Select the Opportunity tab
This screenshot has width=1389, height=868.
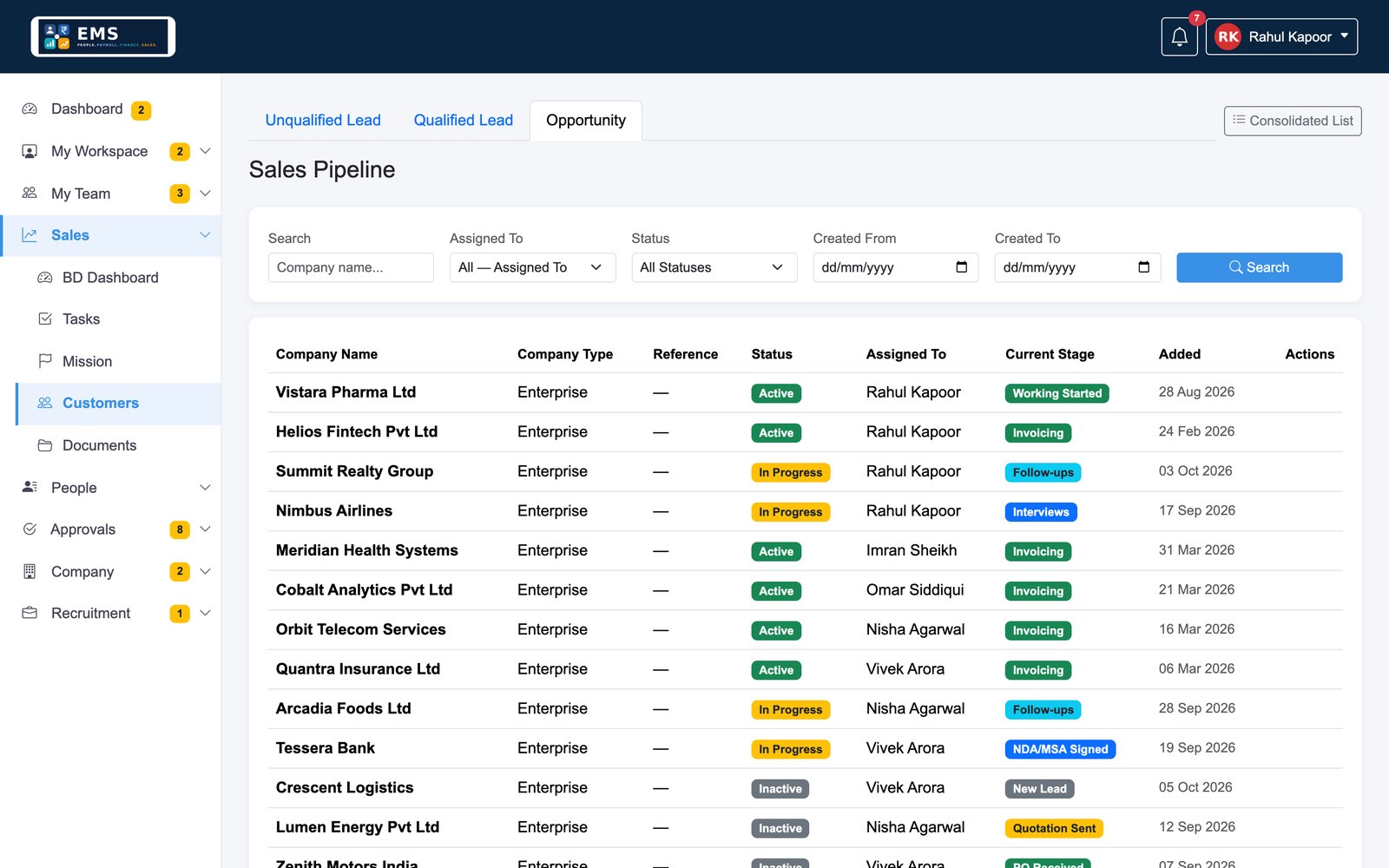[586, 121]
